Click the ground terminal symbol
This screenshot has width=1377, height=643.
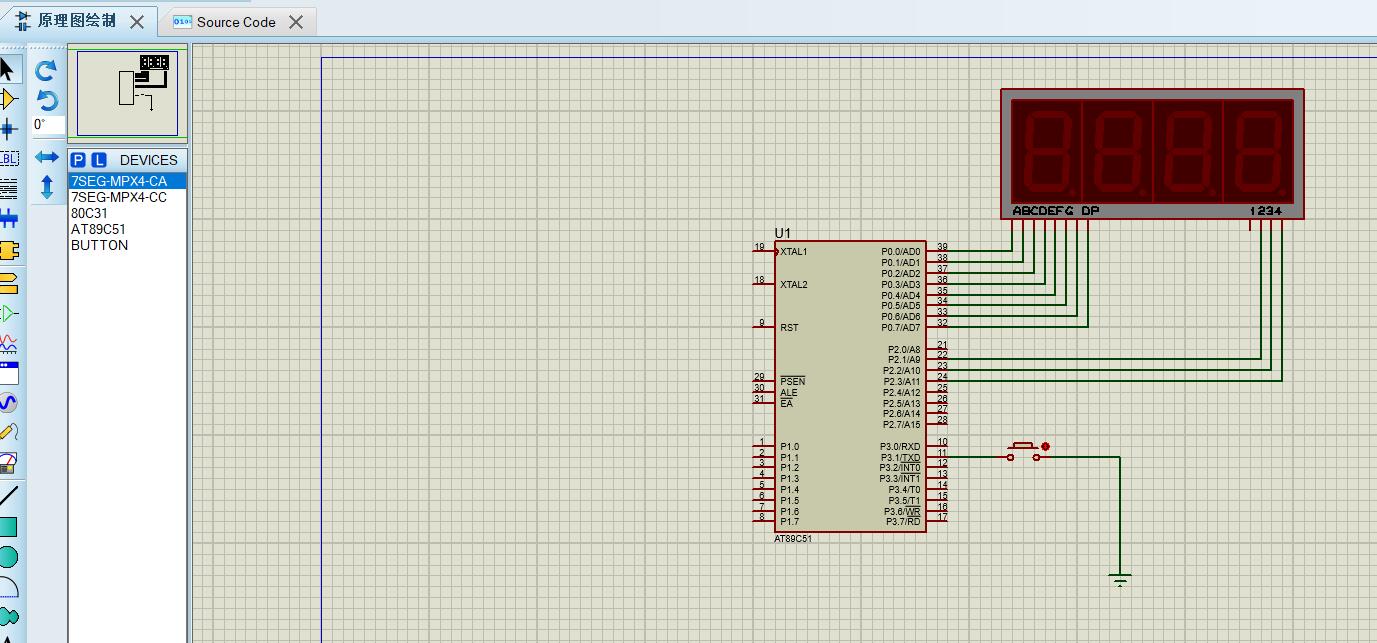1120,580
